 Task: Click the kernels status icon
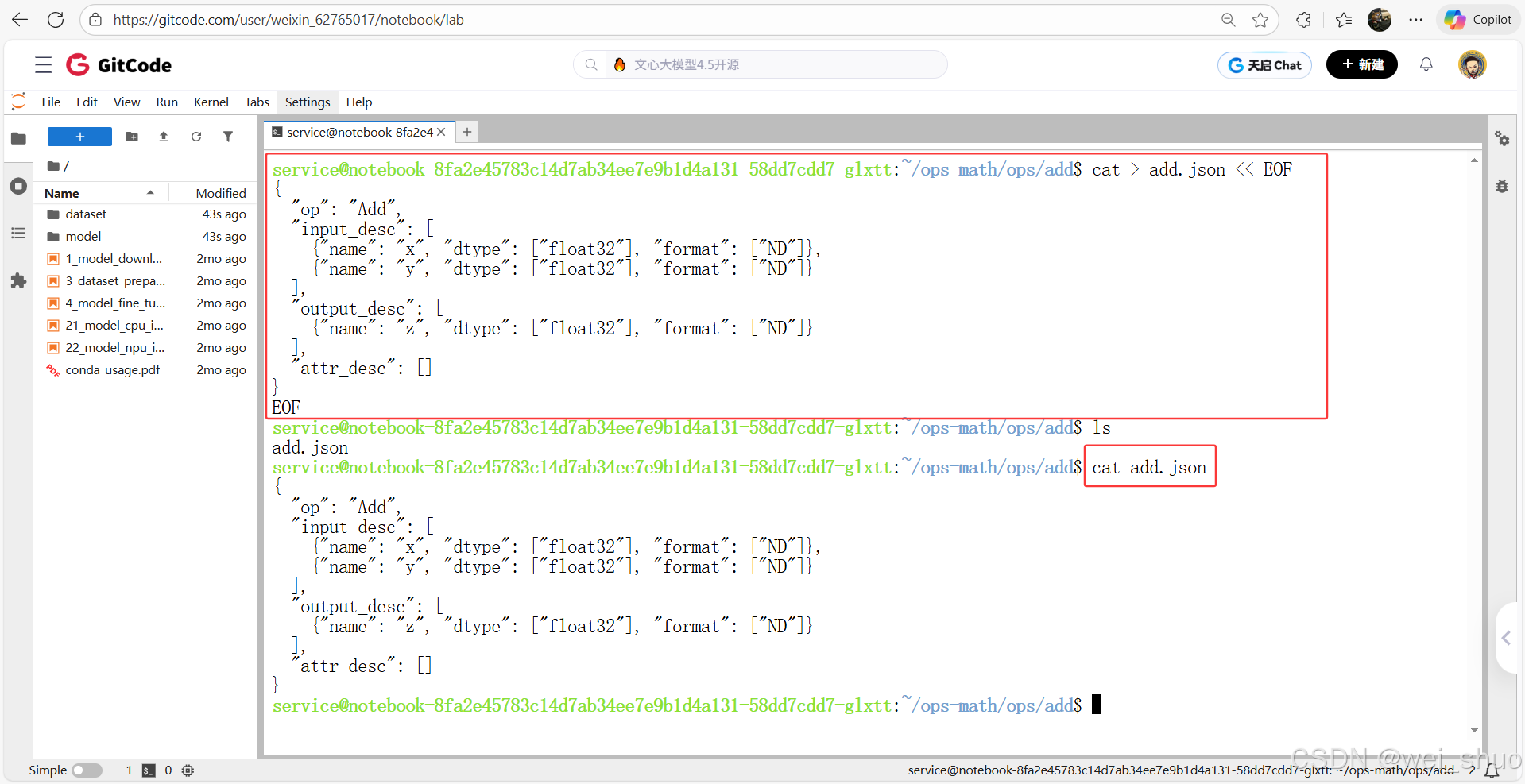[188, 770]
